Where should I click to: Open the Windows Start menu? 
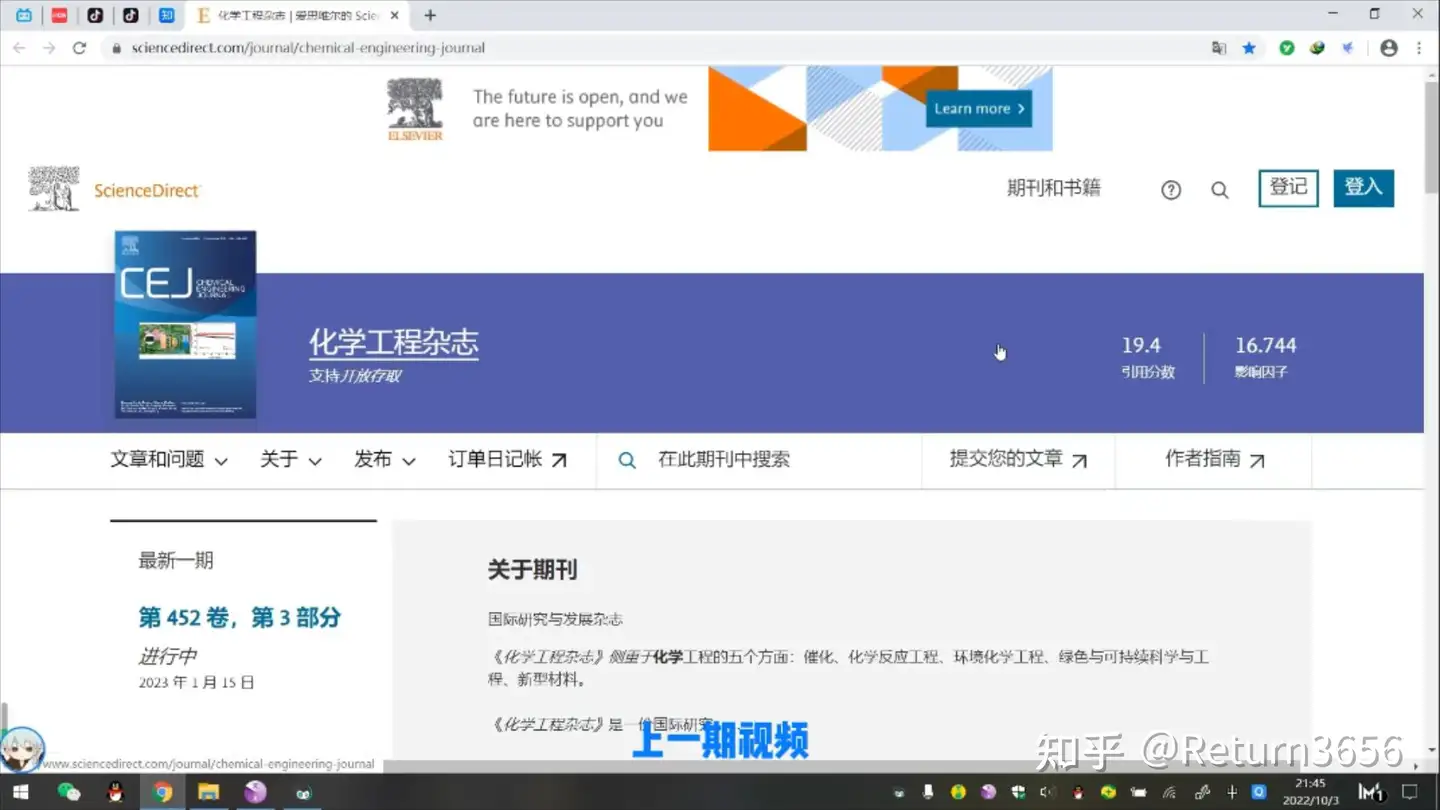20,792
